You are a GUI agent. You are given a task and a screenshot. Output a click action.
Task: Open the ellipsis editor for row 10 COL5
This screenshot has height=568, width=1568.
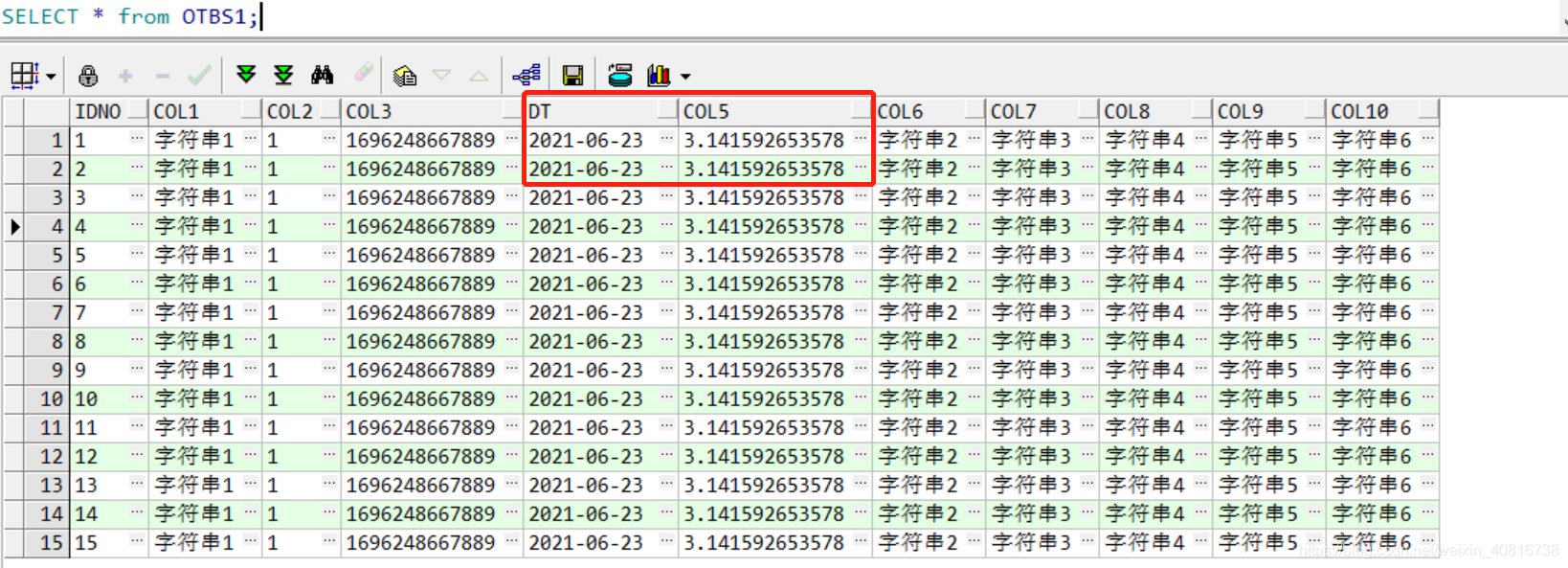click(861, 398)
